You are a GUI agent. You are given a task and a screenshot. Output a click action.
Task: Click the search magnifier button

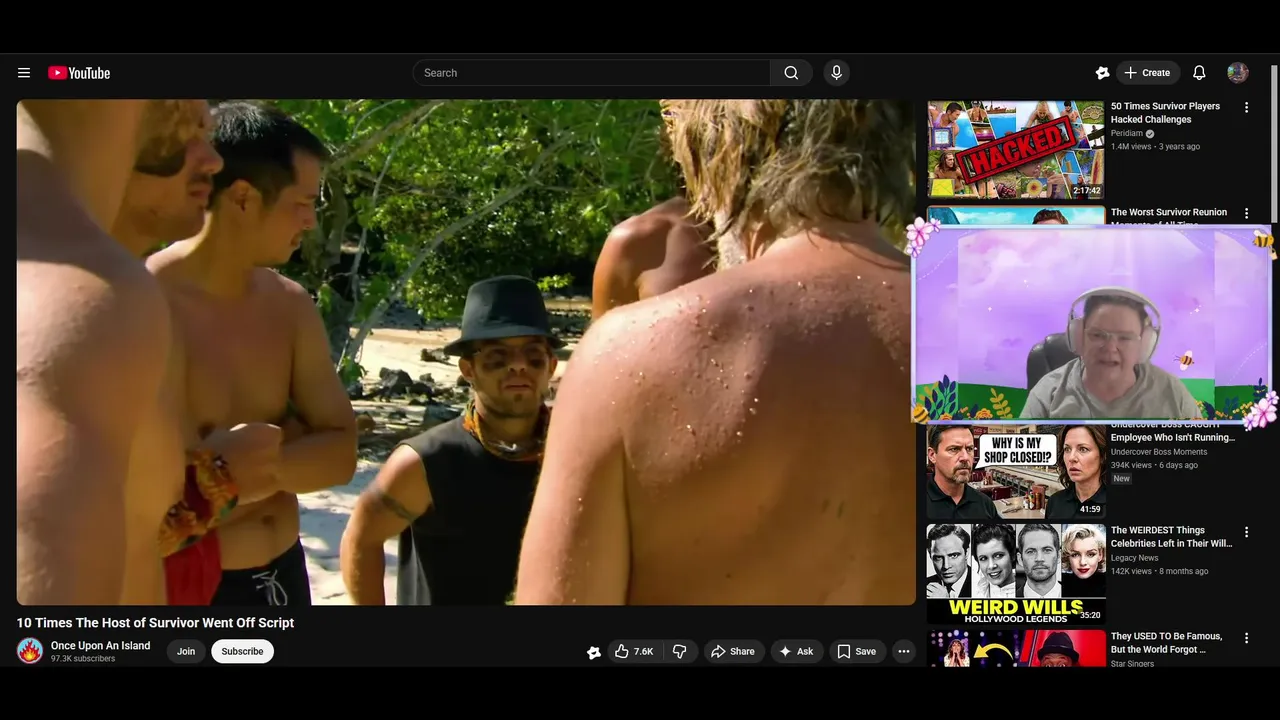point(791,73)
